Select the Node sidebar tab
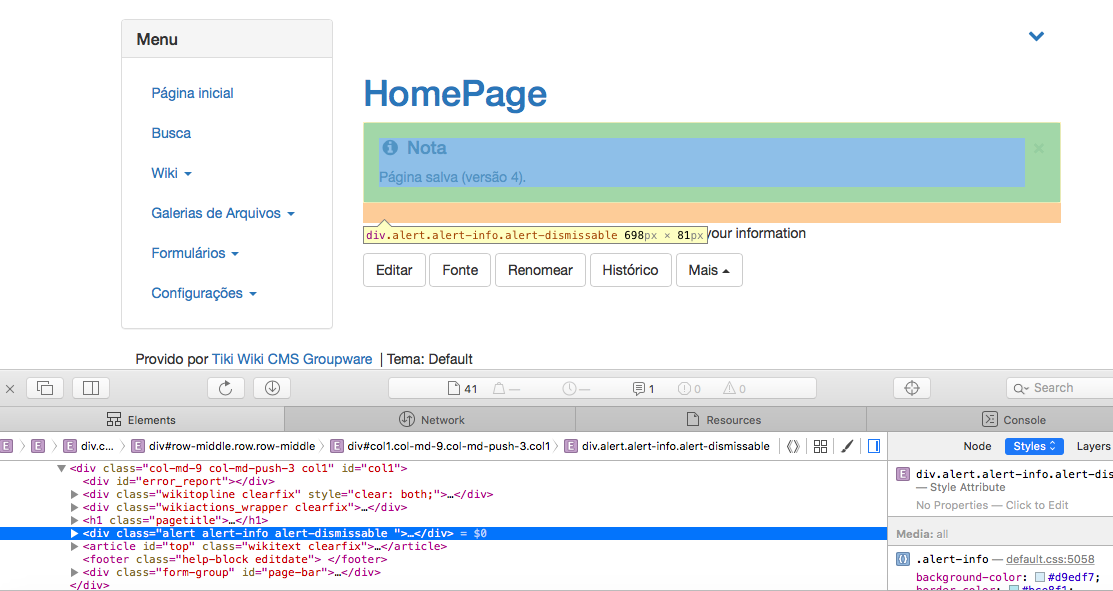The image size is (1113, 591). click(977, 446)
